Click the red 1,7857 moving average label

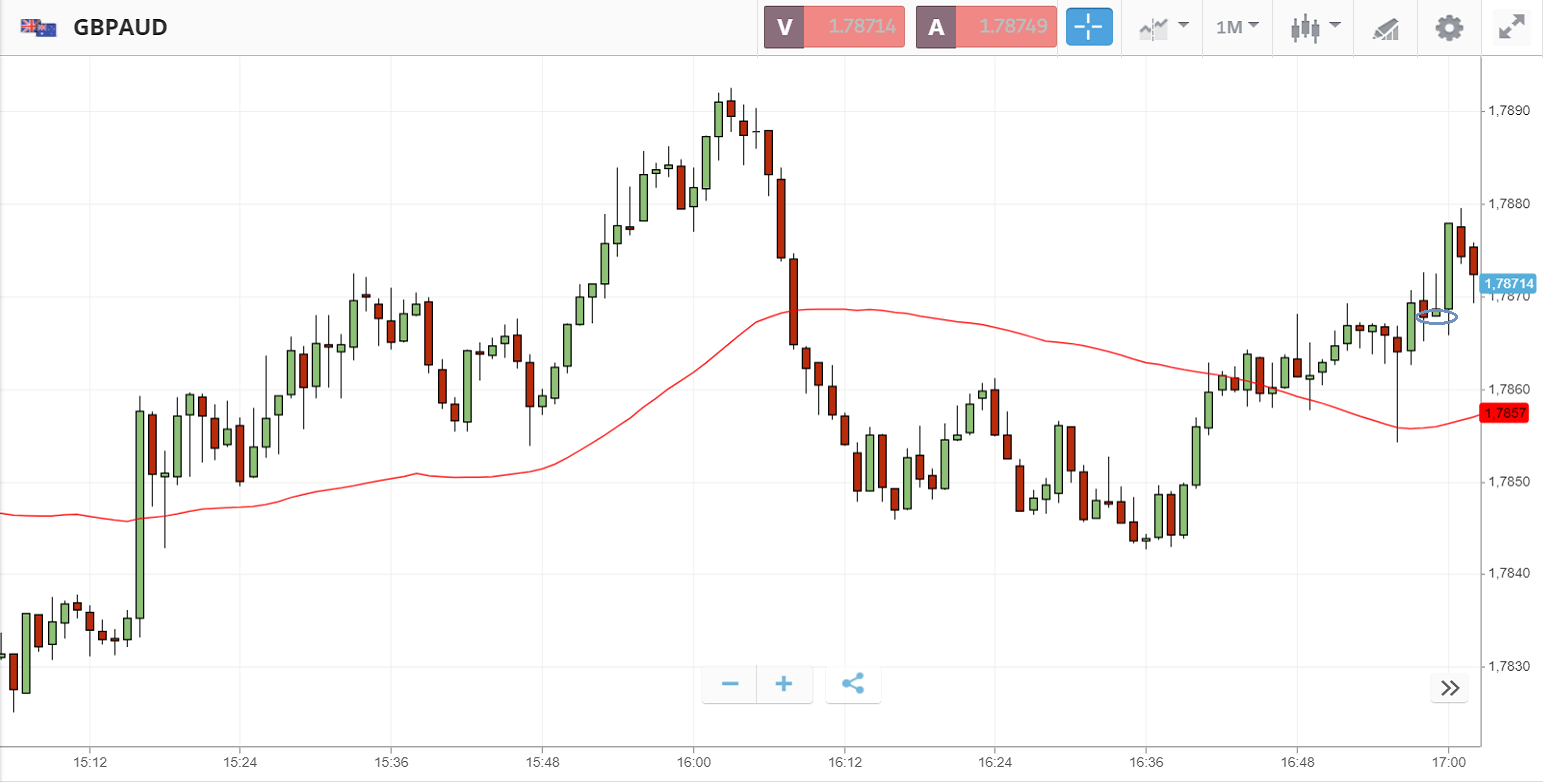click(1505, 413)
